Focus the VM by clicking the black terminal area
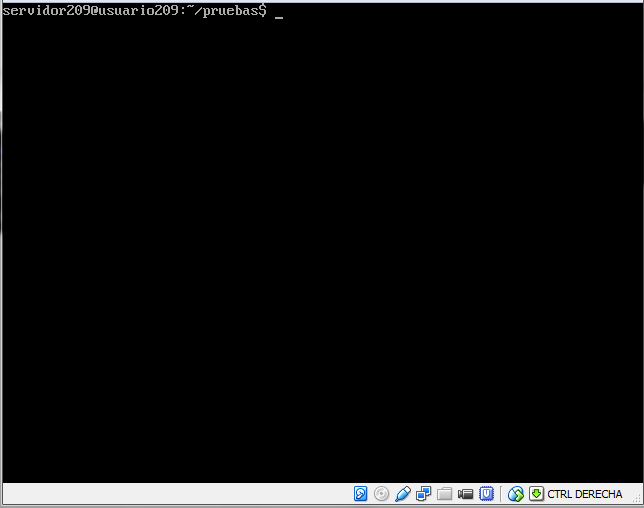 [320, 250]
